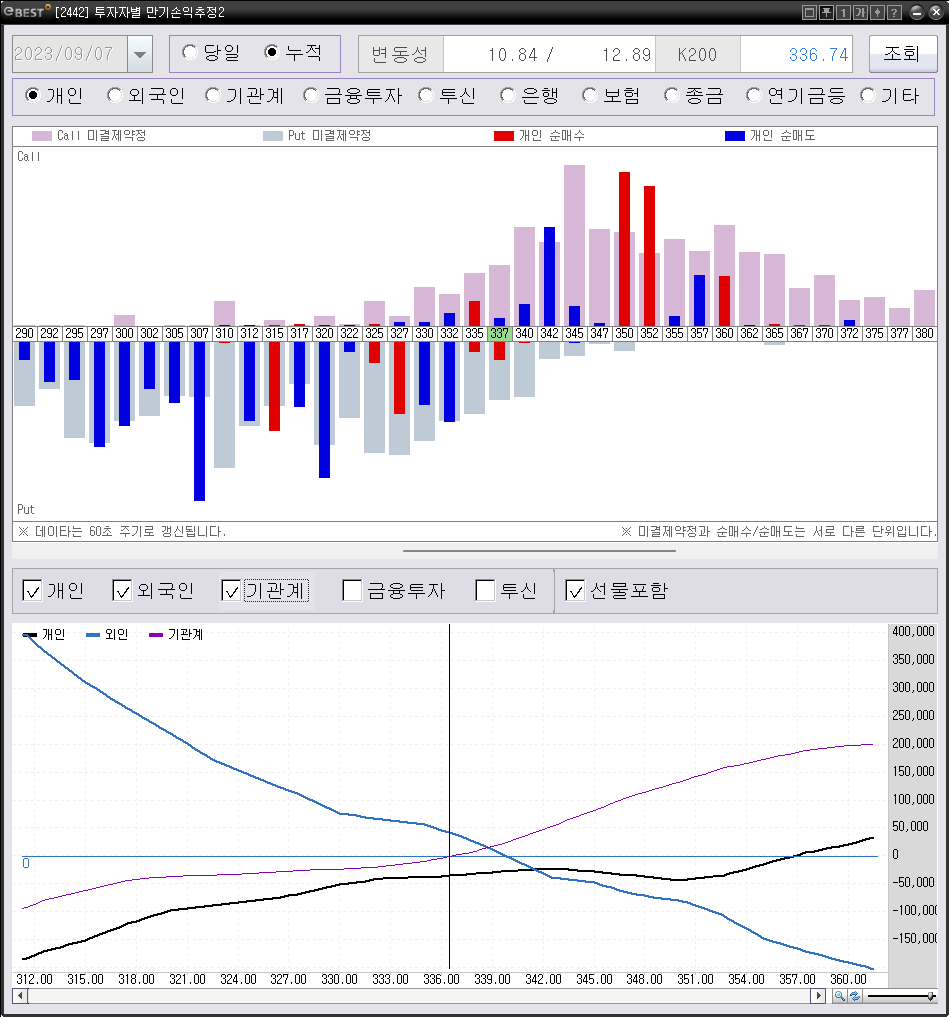This screenshot has width=949, height=1017.
Task: Click the 307 strike label
Action: coord(199,333)
